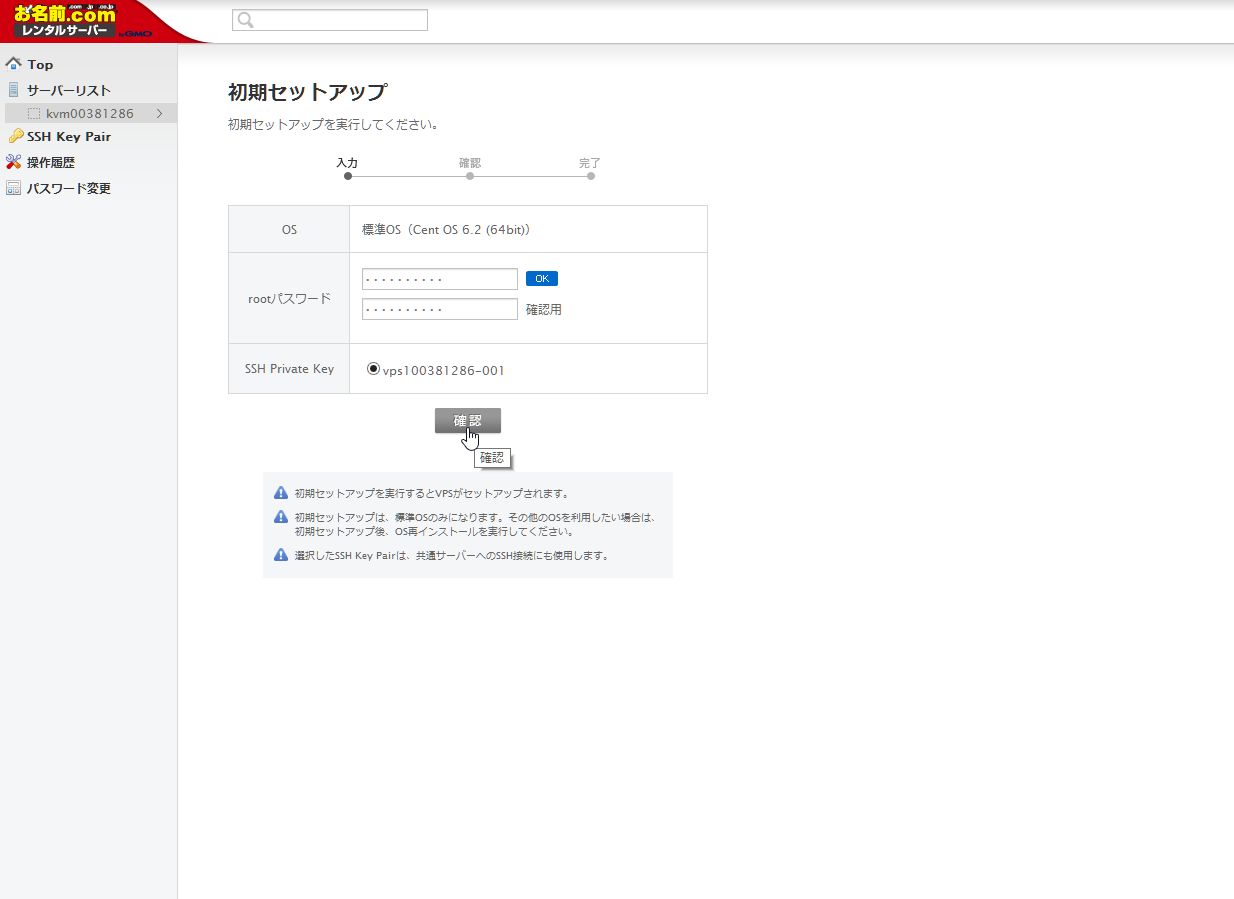Click the search magnifier icon
1234x899 pixels.
tap(246, 20)
